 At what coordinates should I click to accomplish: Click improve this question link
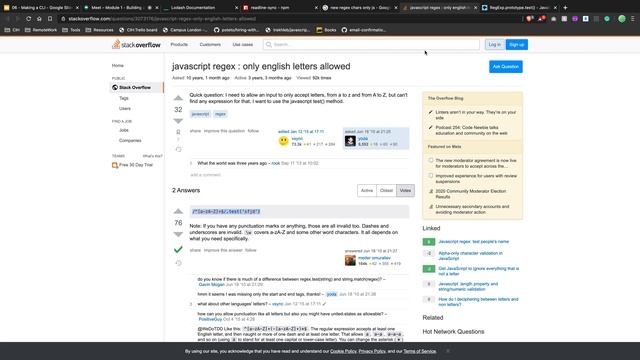tap(224, 131)
